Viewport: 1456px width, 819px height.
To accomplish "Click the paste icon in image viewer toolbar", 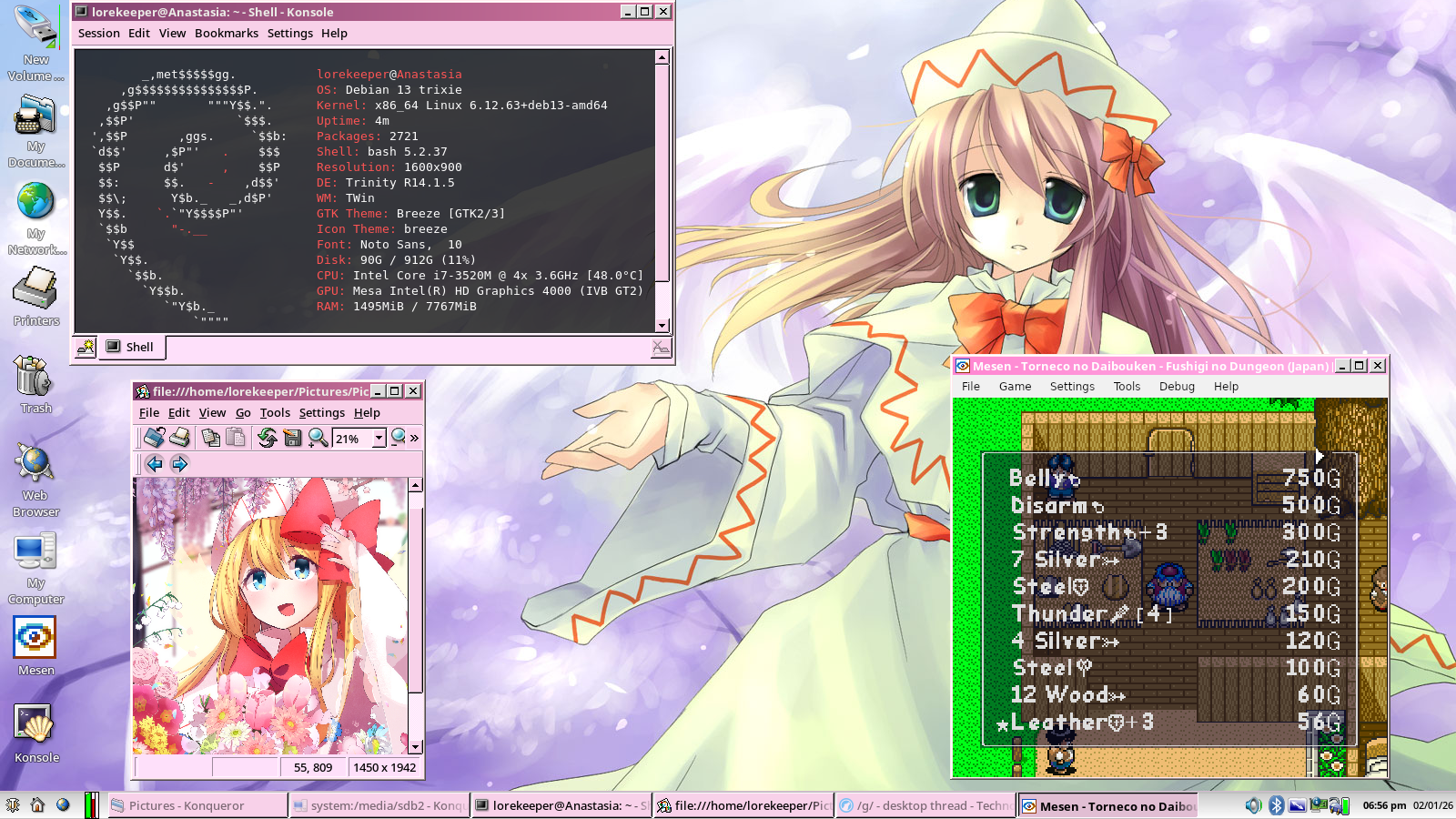I will pos(236,438).
